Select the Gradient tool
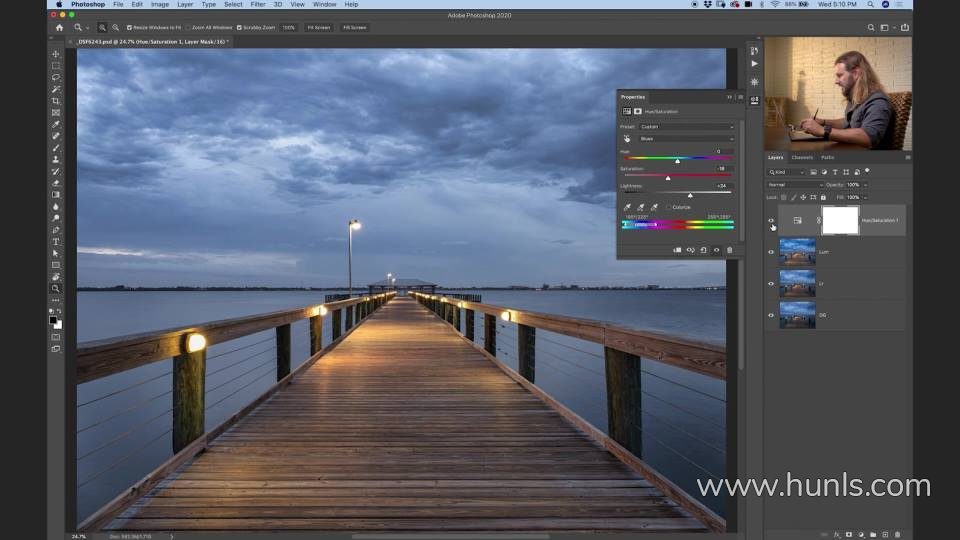This screenshot has width=960, height=540. (x=56, y=195)
